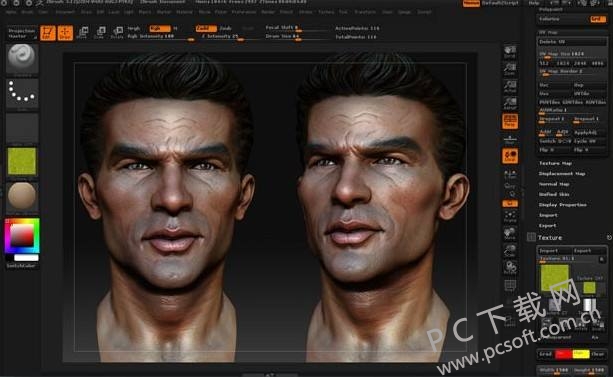Open the Material menu

[184, 12]
